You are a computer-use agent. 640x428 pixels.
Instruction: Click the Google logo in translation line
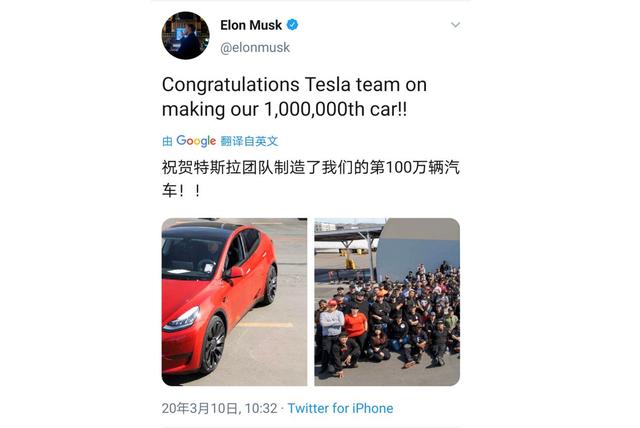tap(197, 142)
